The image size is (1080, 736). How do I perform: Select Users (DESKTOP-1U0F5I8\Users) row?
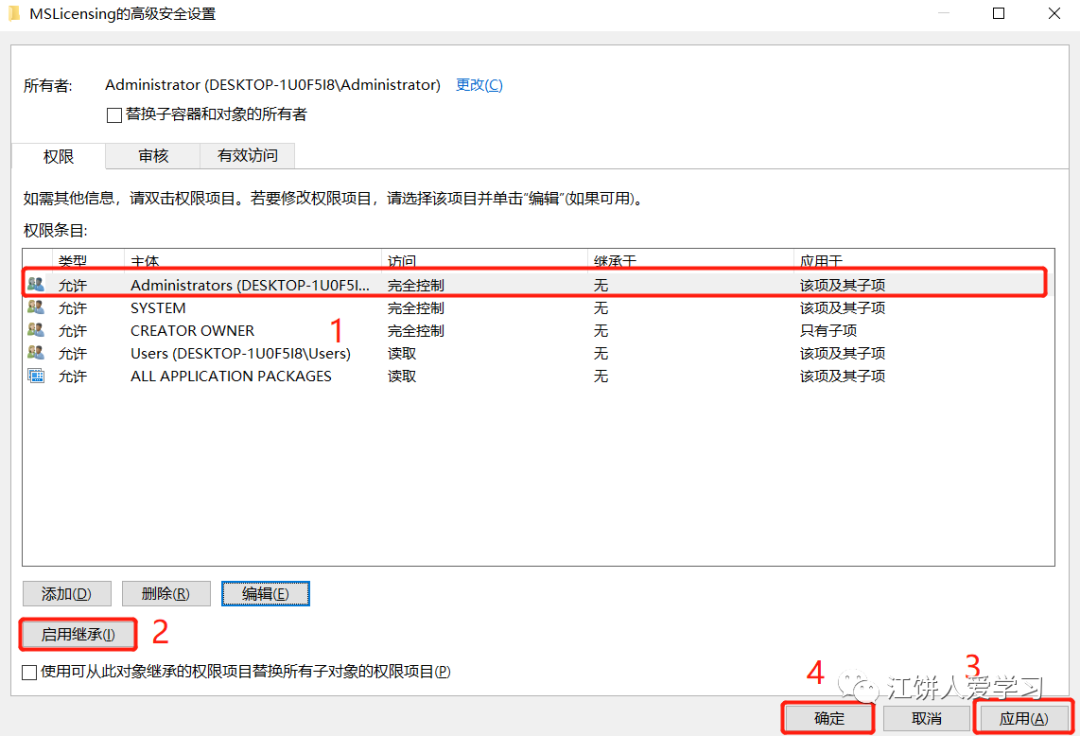click(x=538, y=353)
